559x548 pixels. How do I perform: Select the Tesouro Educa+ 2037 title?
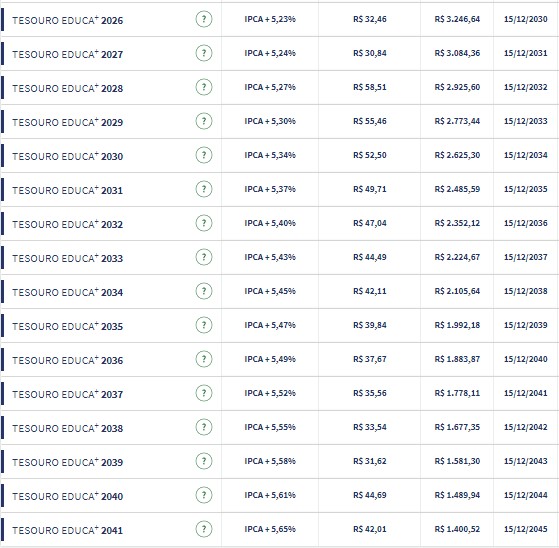click(x=68, y=394)
